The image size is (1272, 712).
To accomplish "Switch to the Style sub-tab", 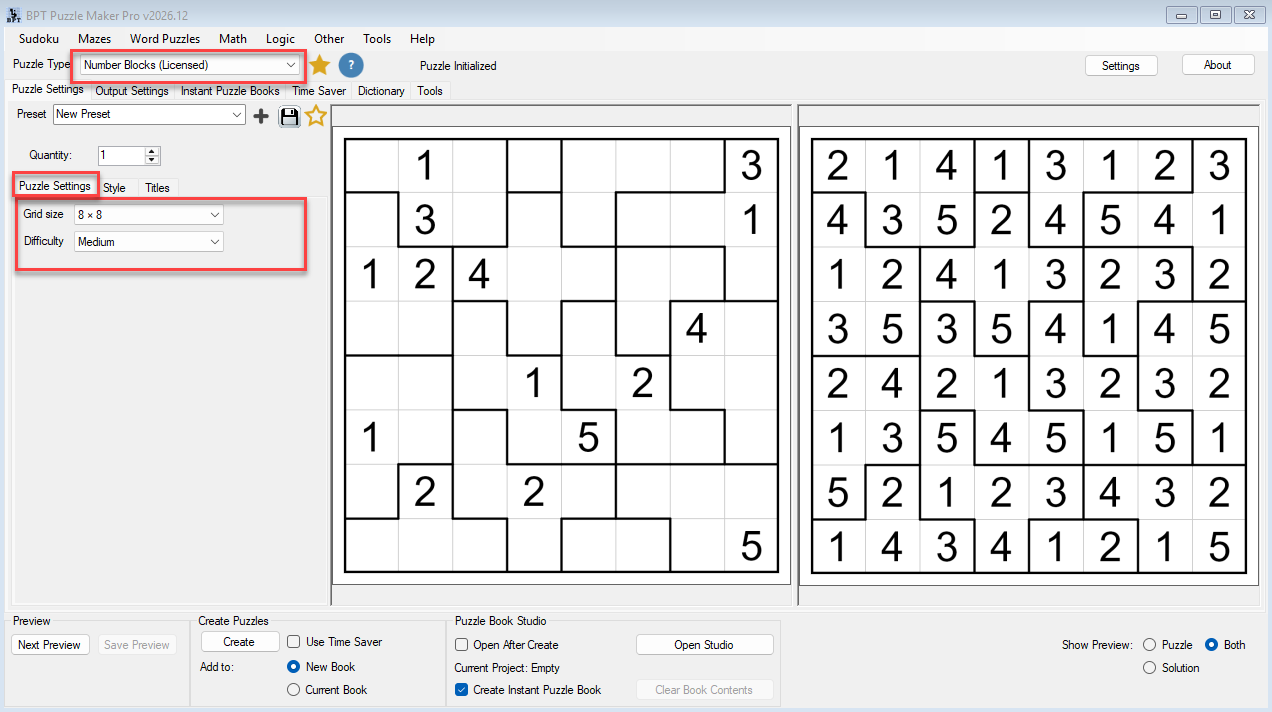I will pos(115,188).
